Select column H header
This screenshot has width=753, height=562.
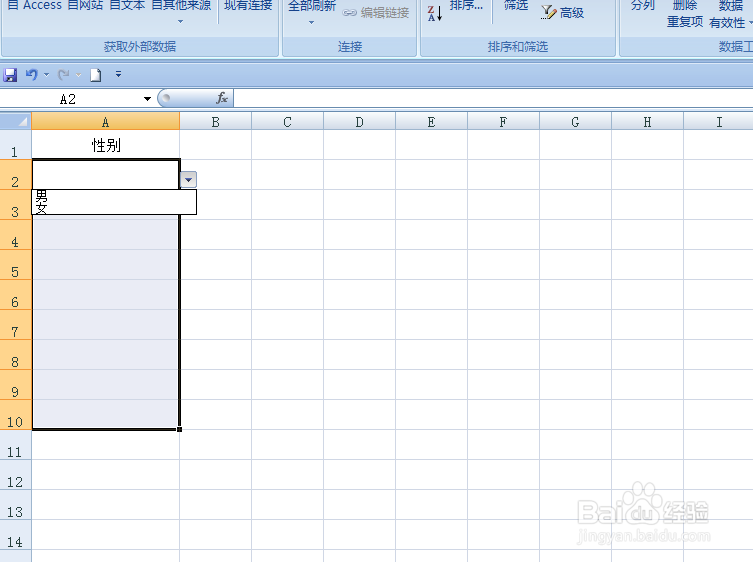(647, 122)
